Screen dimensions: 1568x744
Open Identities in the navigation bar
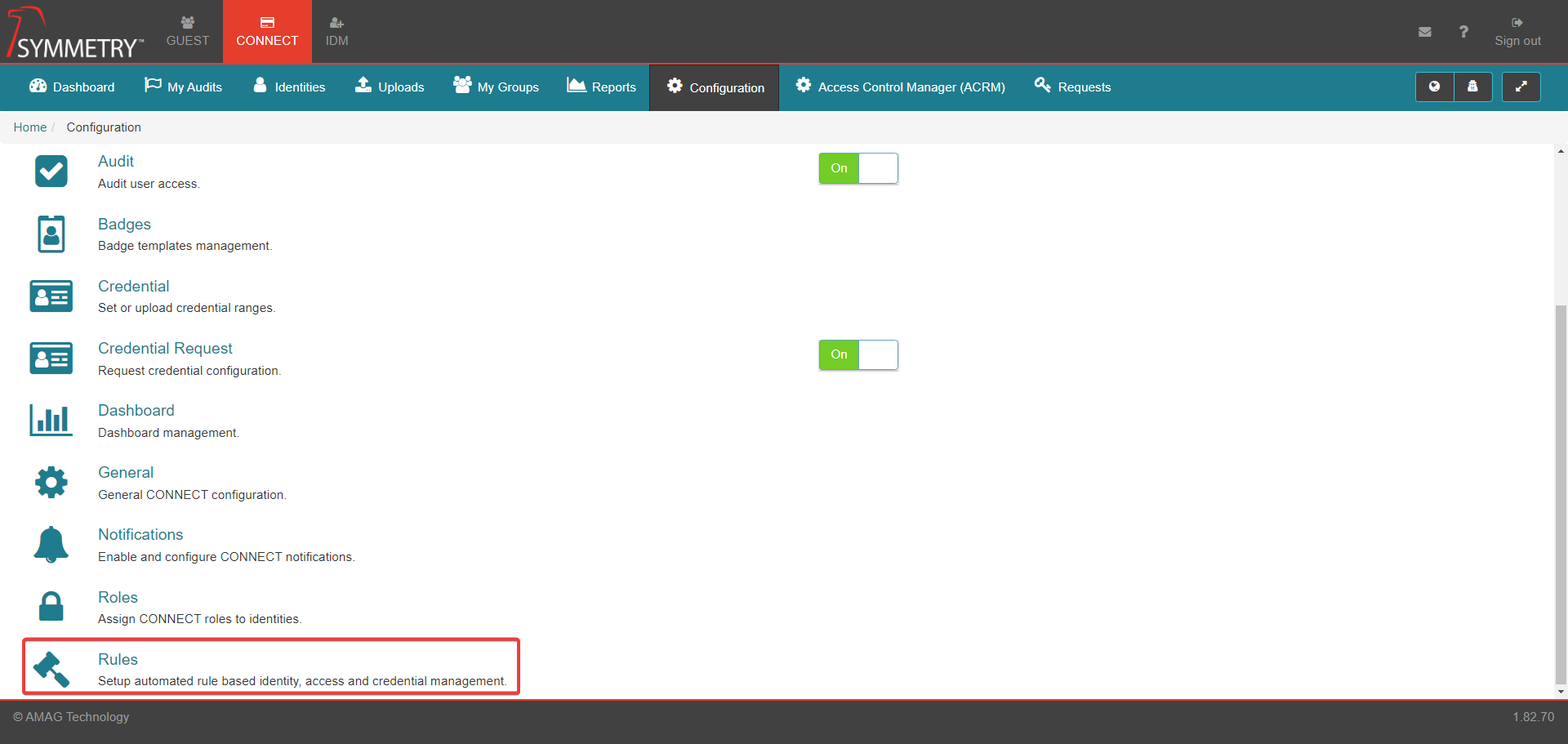[289, 87]
